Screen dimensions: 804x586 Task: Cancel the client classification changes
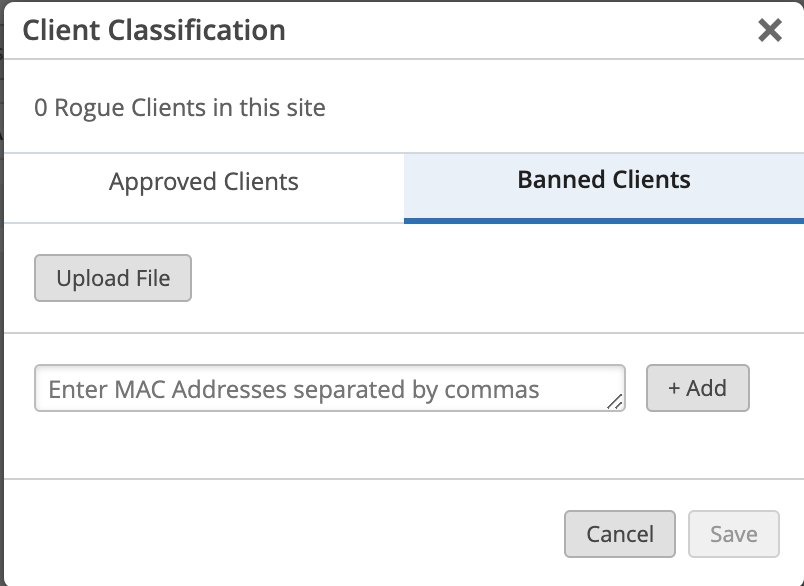point(620,534)
